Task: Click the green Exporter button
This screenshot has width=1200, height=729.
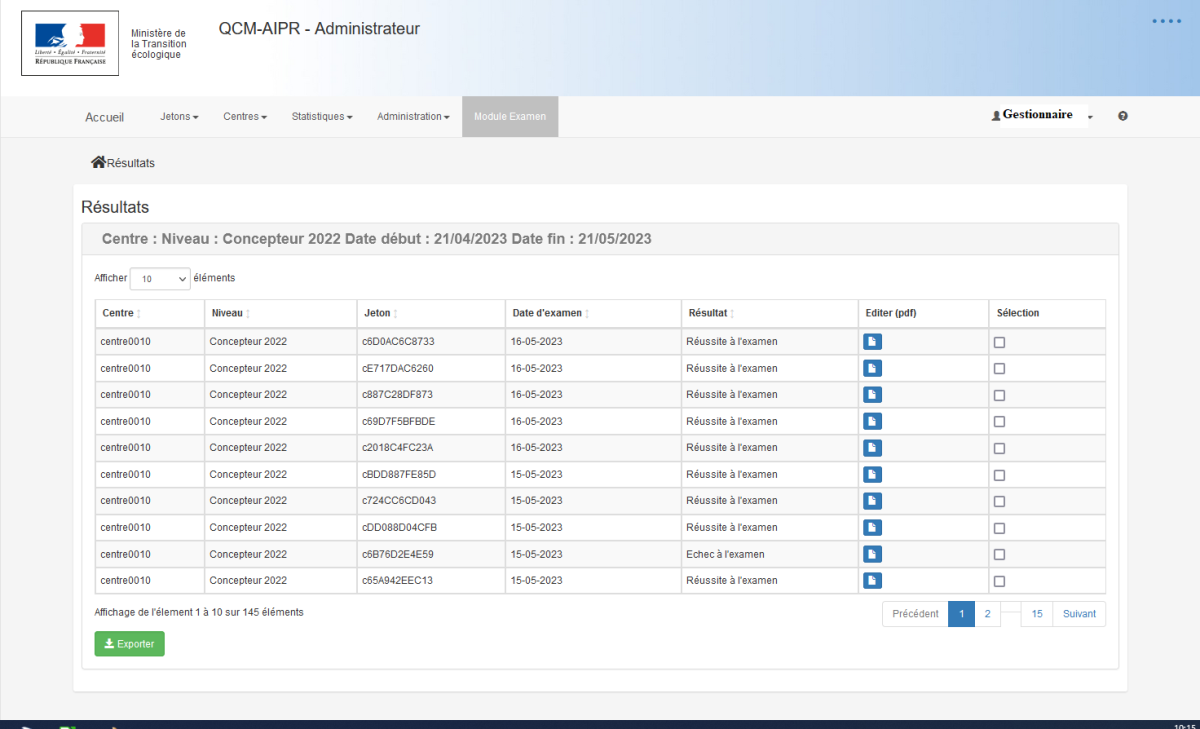Action: 130,644
